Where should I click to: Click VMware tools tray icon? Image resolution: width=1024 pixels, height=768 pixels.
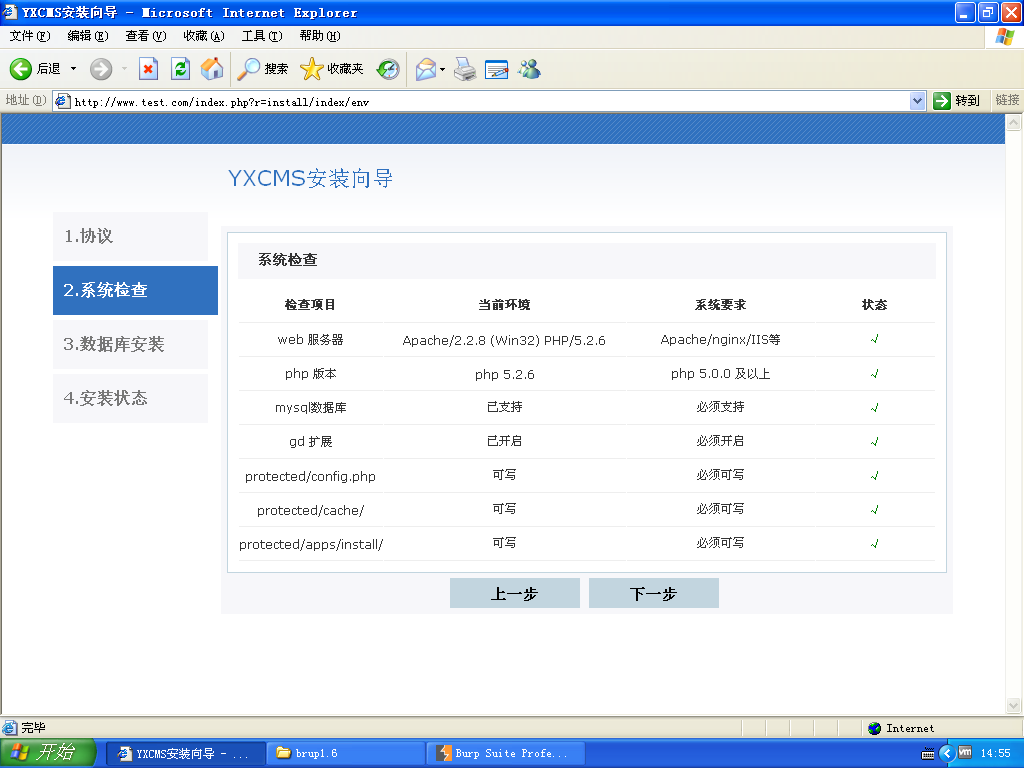point(965,752)
